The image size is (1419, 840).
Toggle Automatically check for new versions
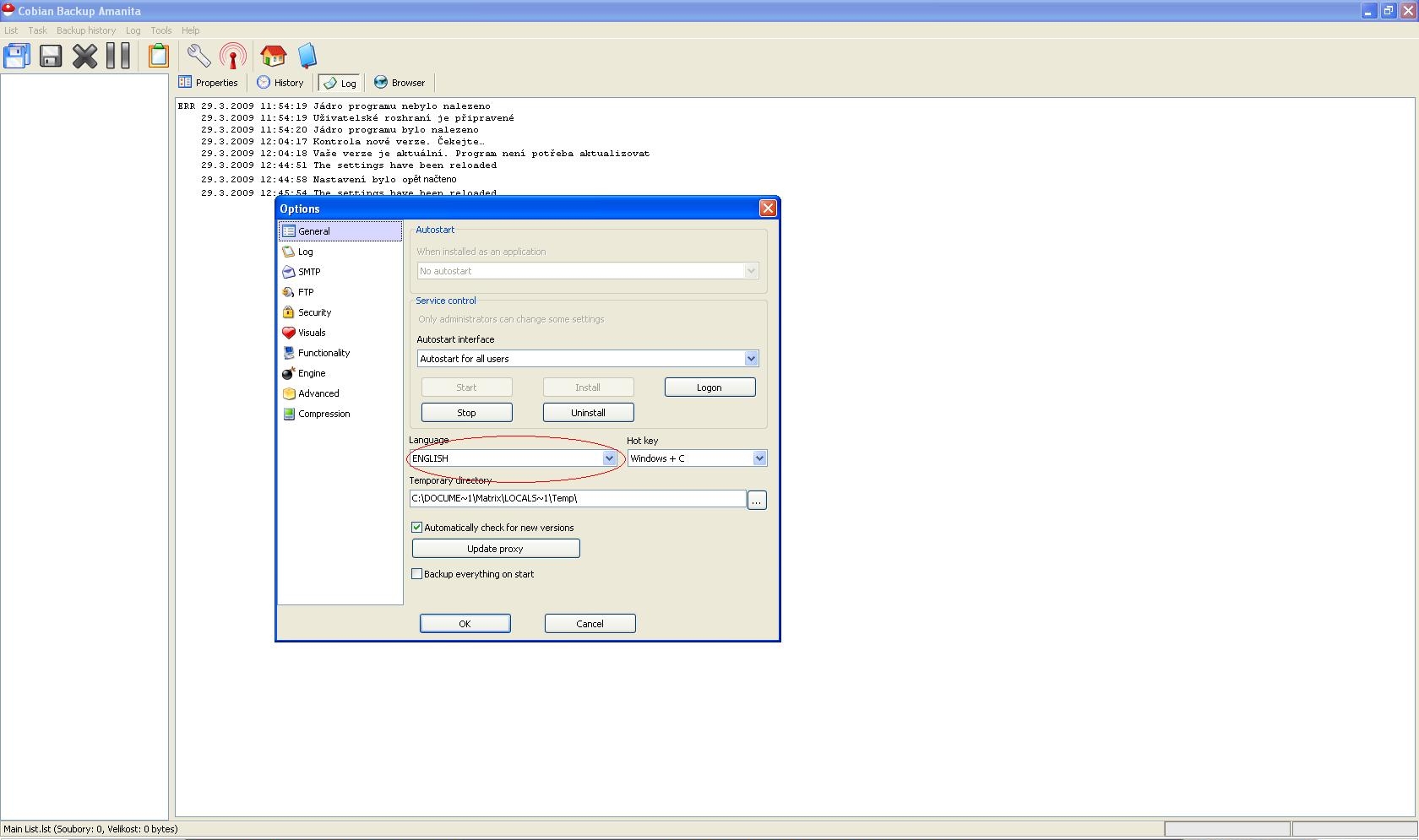pos(416,528)
